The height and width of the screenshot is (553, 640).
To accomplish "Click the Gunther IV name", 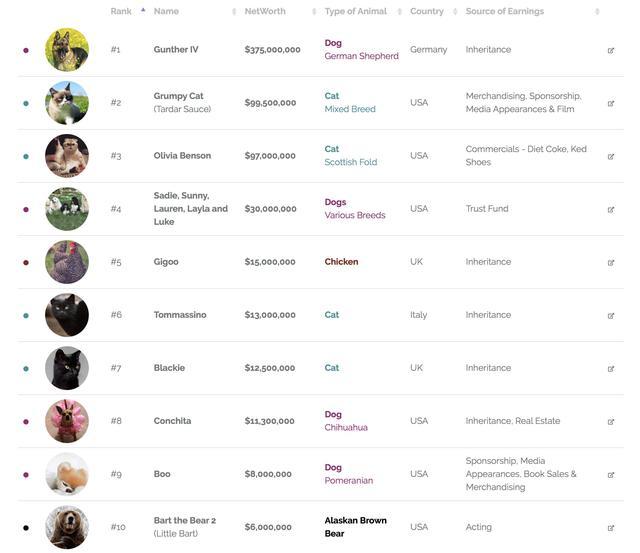I will [176, 50].
